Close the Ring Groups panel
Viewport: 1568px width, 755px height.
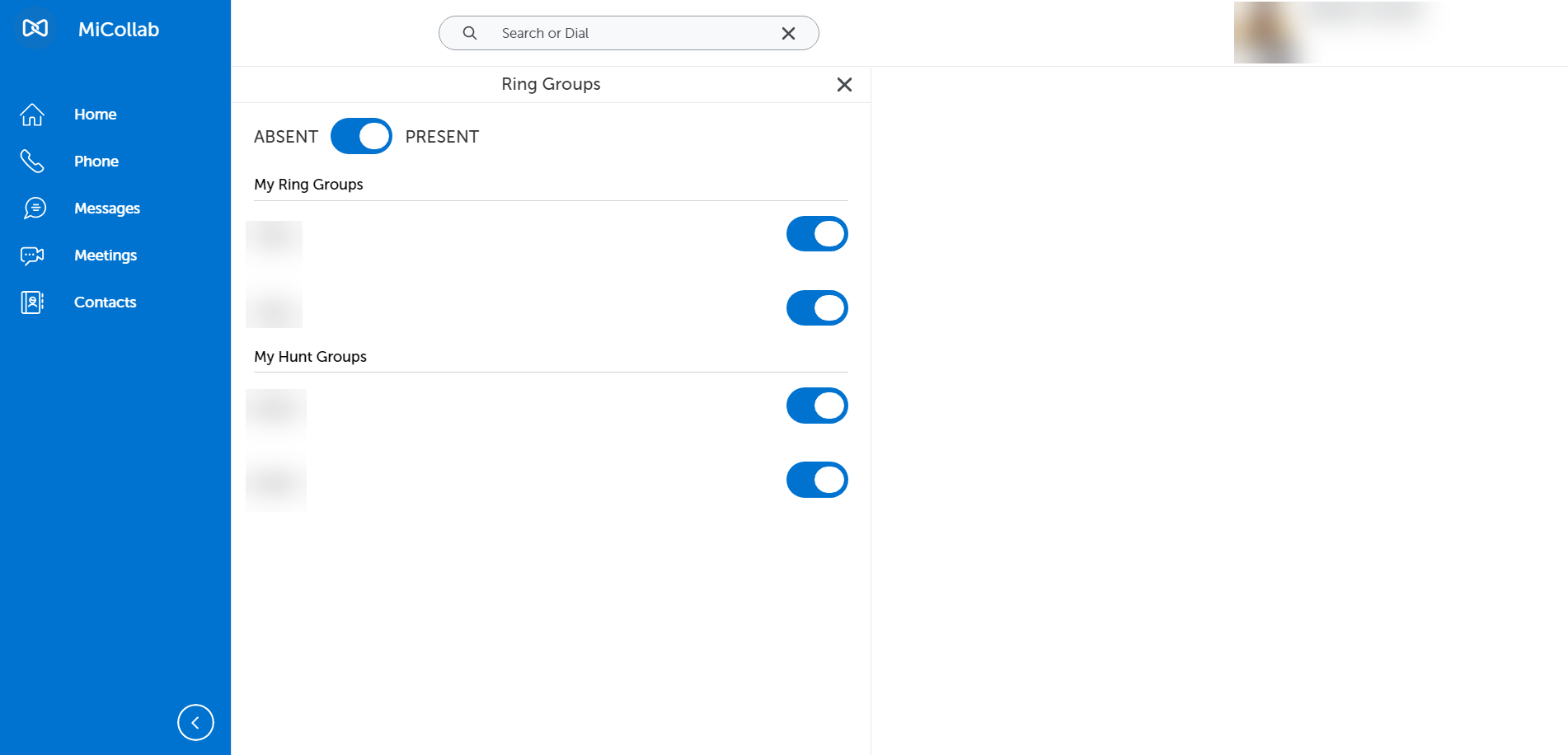[844, 84]
